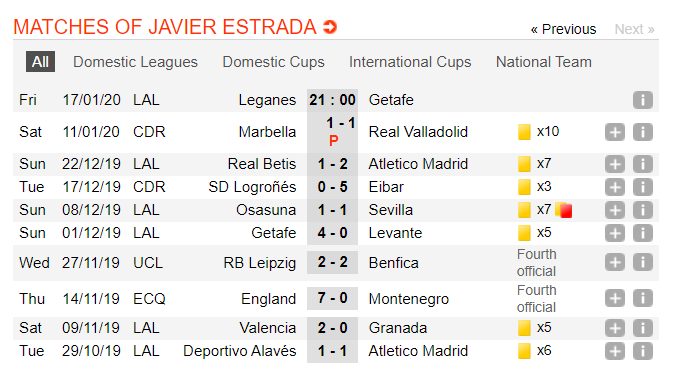
Task: Expand plus icon on Getafe vs Levante row
Action: point(615,233)
